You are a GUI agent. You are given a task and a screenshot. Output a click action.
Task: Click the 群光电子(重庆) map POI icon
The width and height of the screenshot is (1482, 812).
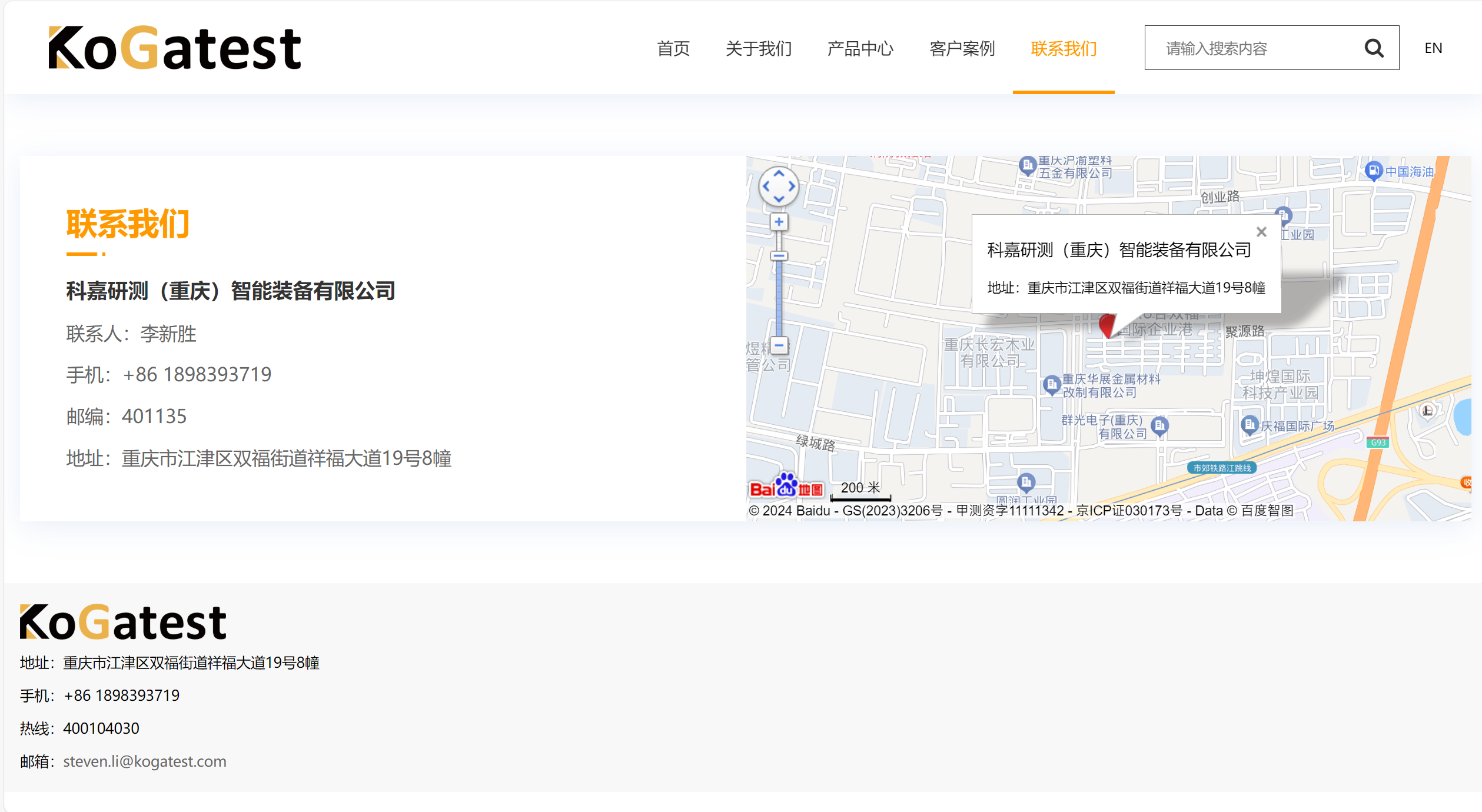pos(1159,425)
